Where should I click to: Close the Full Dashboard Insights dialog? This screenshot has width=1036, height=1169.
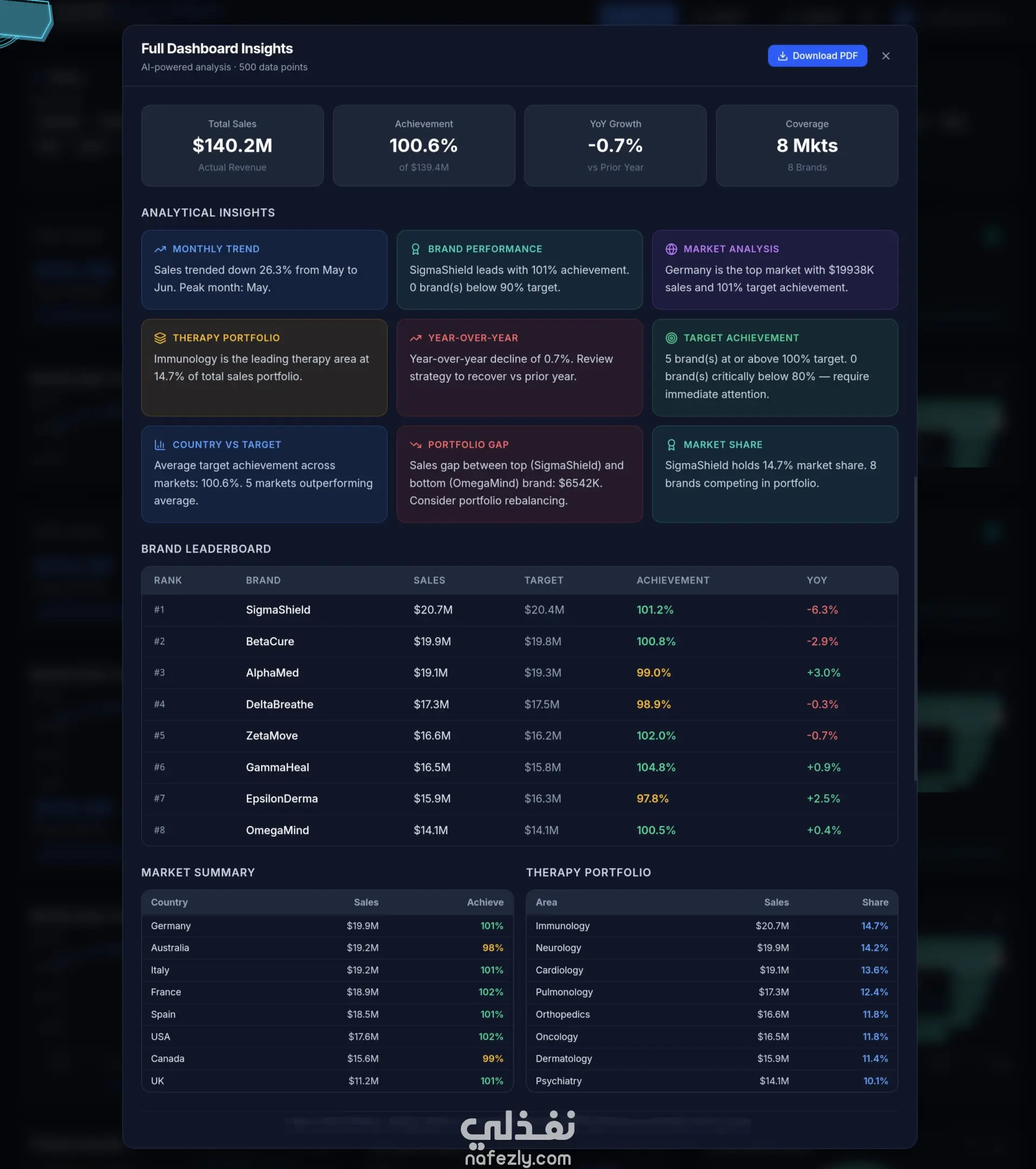tap(885, 56)
